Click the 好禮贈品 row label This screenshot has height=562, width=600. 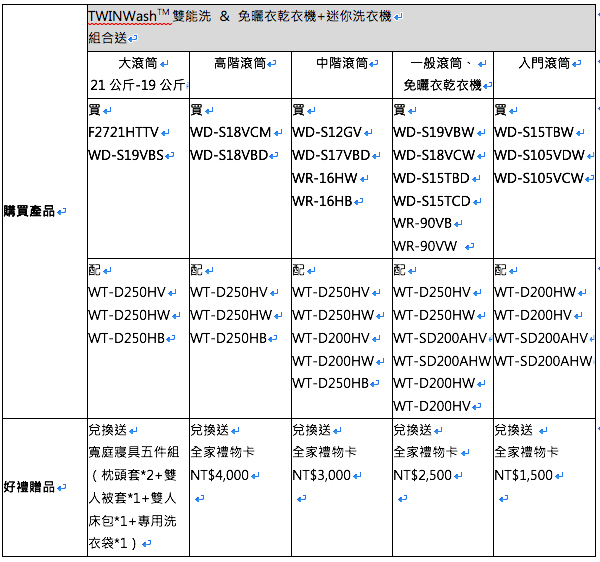(29, 487)
